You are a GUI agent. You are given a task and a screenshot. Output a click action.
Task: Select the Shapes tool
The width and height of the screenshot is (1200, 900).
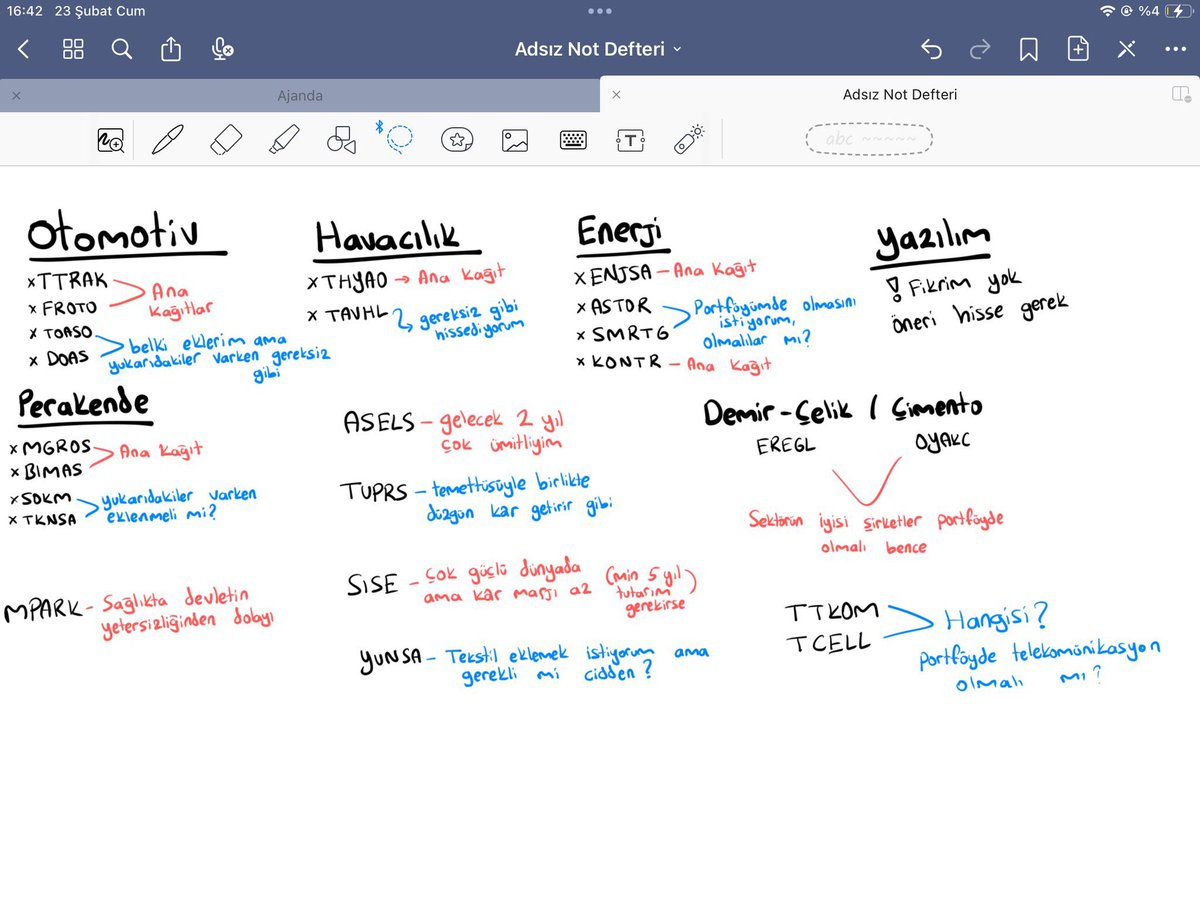pyautogui.click(x=342, y=140)
